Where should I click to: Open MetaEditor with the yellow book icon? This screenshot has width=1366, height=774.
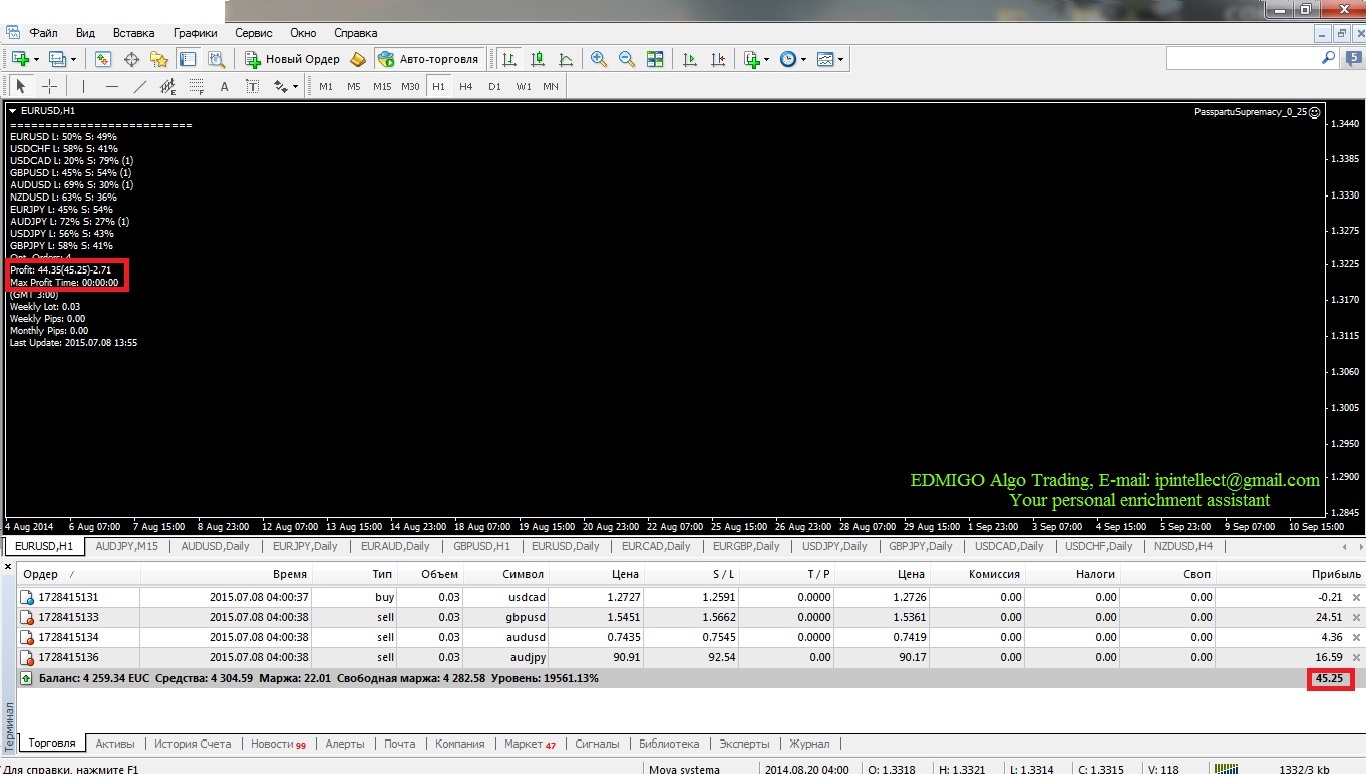pyautogui.click(x=358, y=59)
